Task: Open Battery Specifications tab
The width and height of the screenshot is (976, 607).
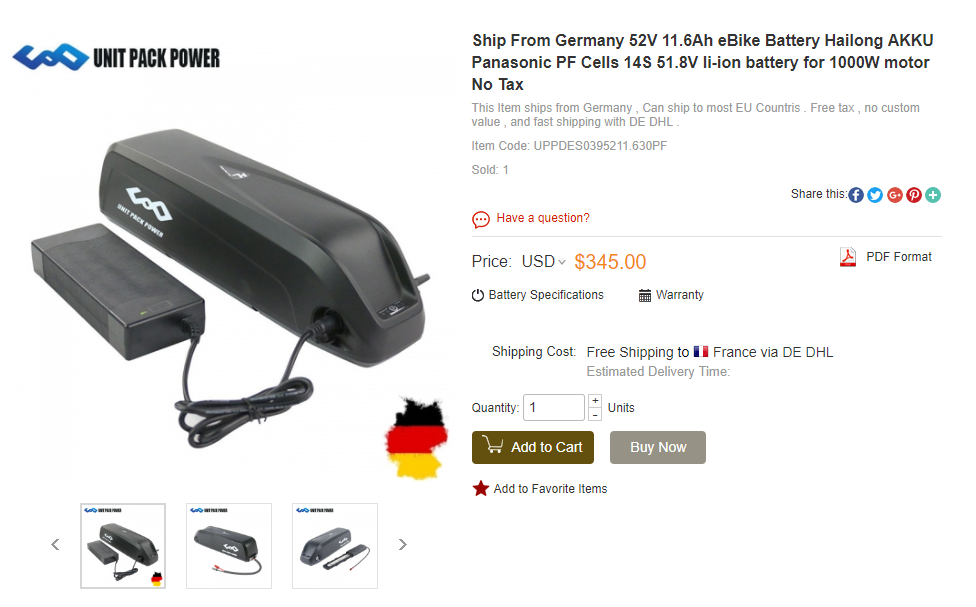Action: [x=538, y=295]
